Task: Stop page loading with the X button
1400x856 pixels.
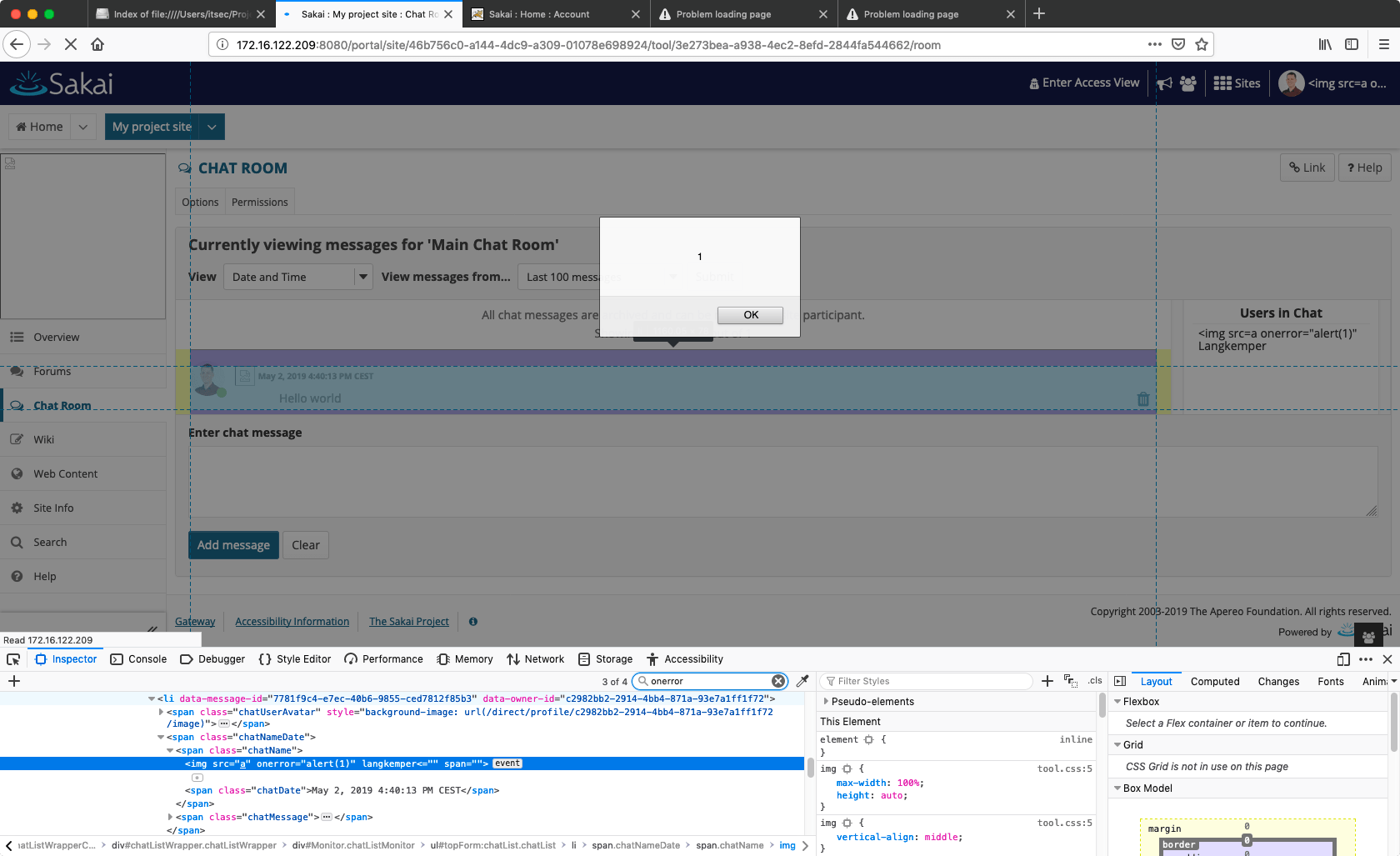Action: tap(71, 44)
